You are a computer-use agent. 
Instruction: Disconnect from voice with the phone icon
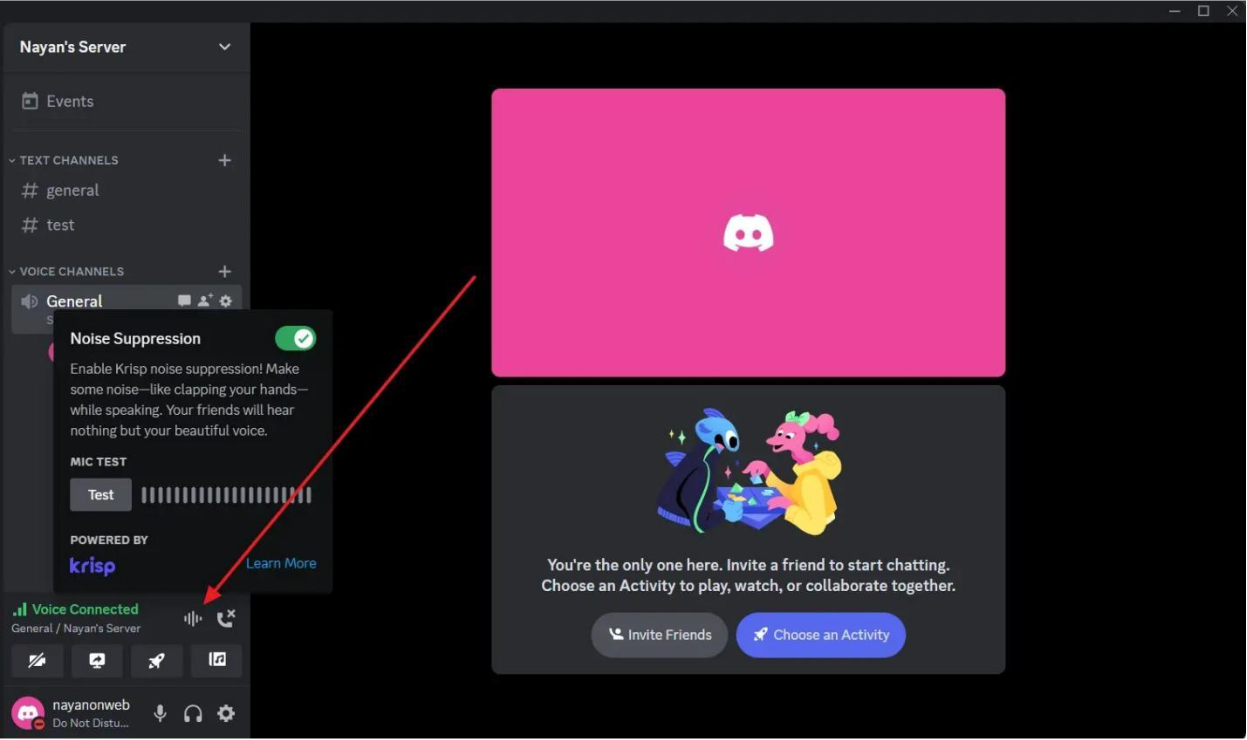point(226,619)
